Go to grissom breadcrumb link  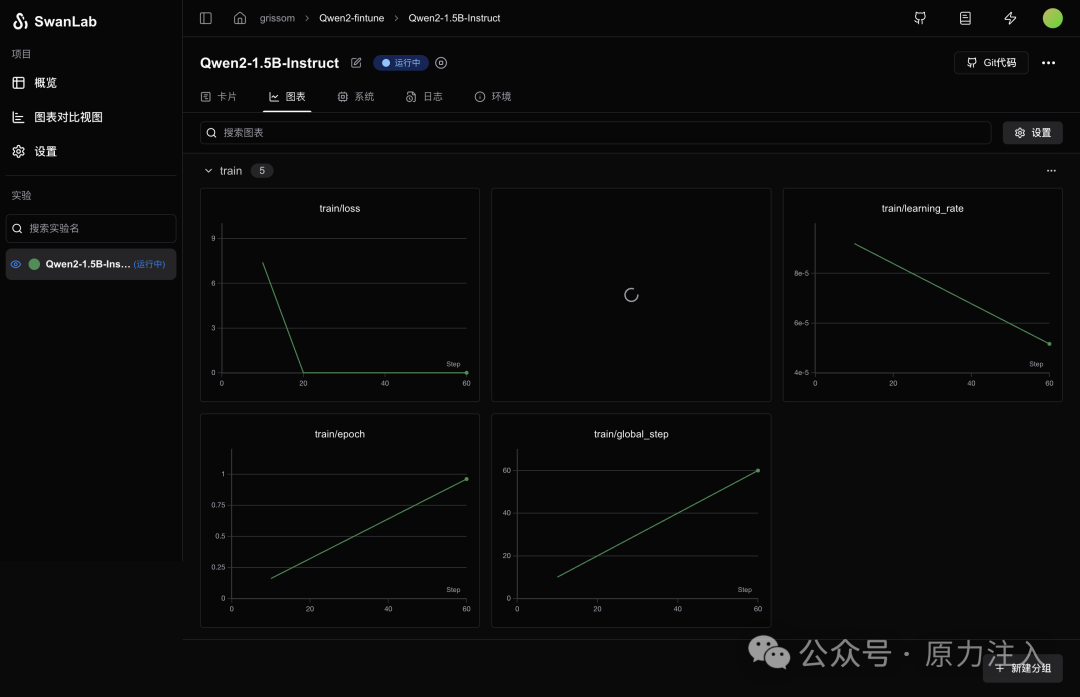[277, 18]
